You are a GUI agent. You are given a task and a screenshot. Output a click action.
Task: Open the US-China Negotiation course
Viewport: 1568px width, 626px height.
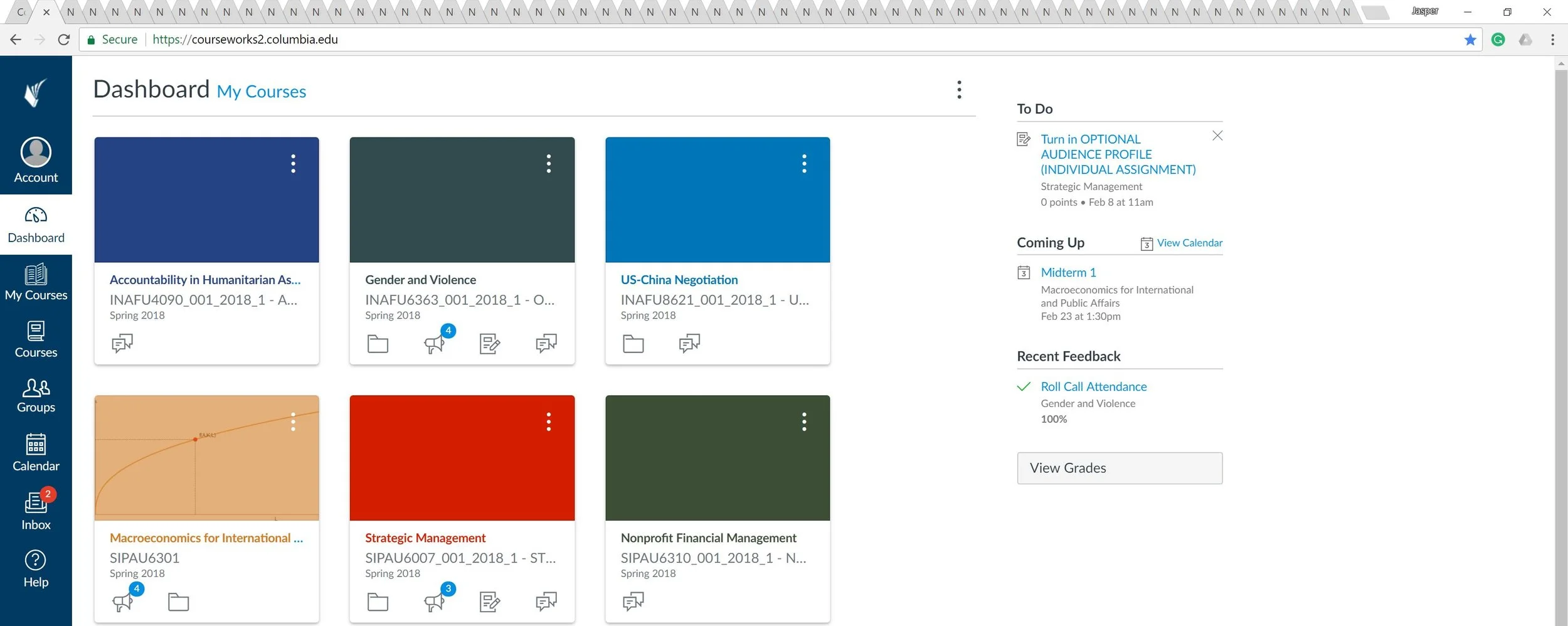click(679, 280)
